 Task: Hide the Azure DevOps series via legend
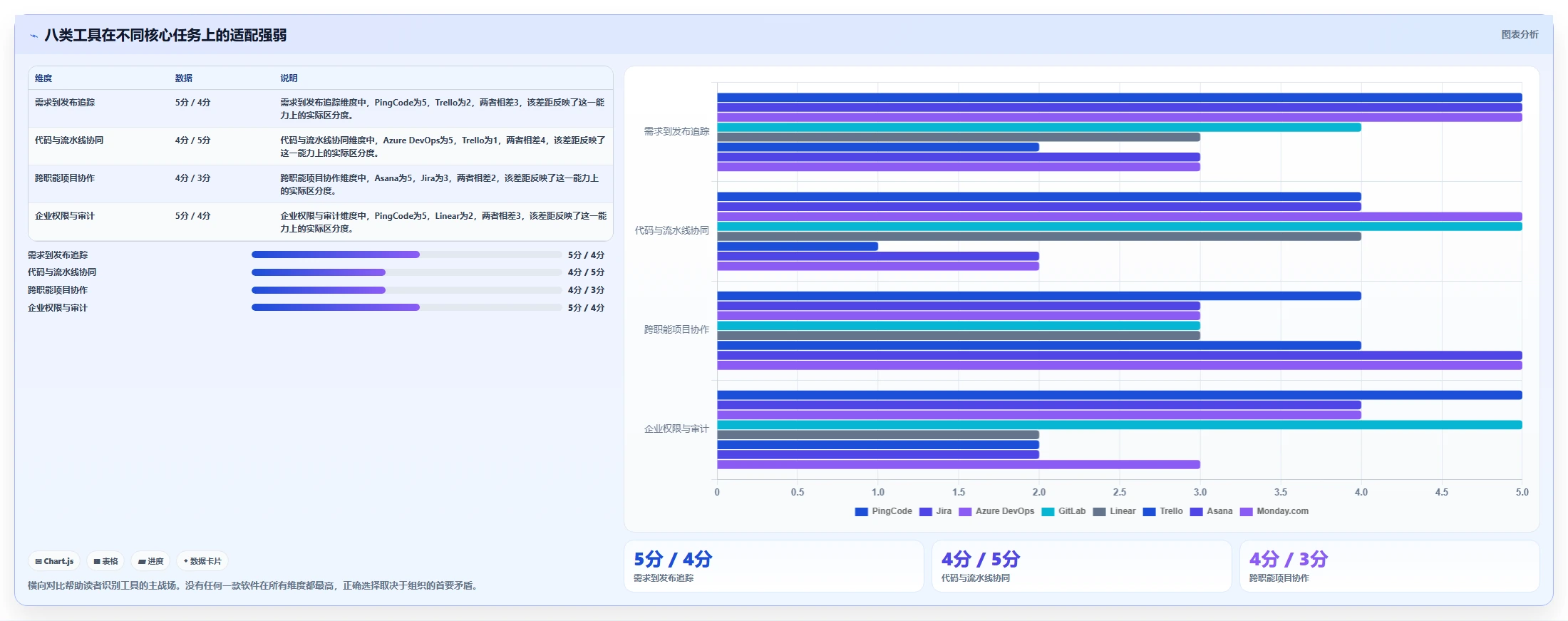point(996,511)
